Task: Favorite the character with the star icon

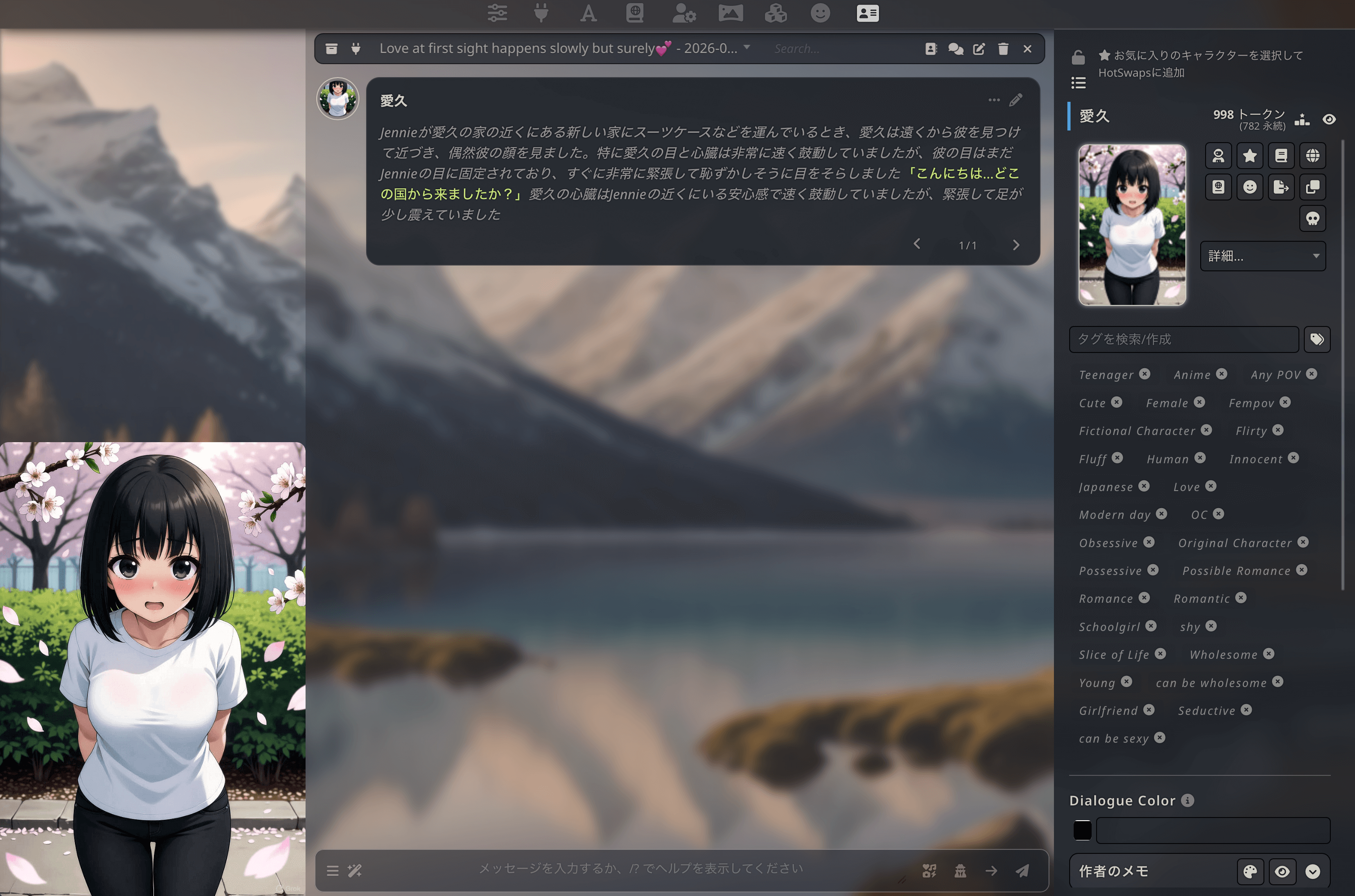Action: tap(1250, 156)
